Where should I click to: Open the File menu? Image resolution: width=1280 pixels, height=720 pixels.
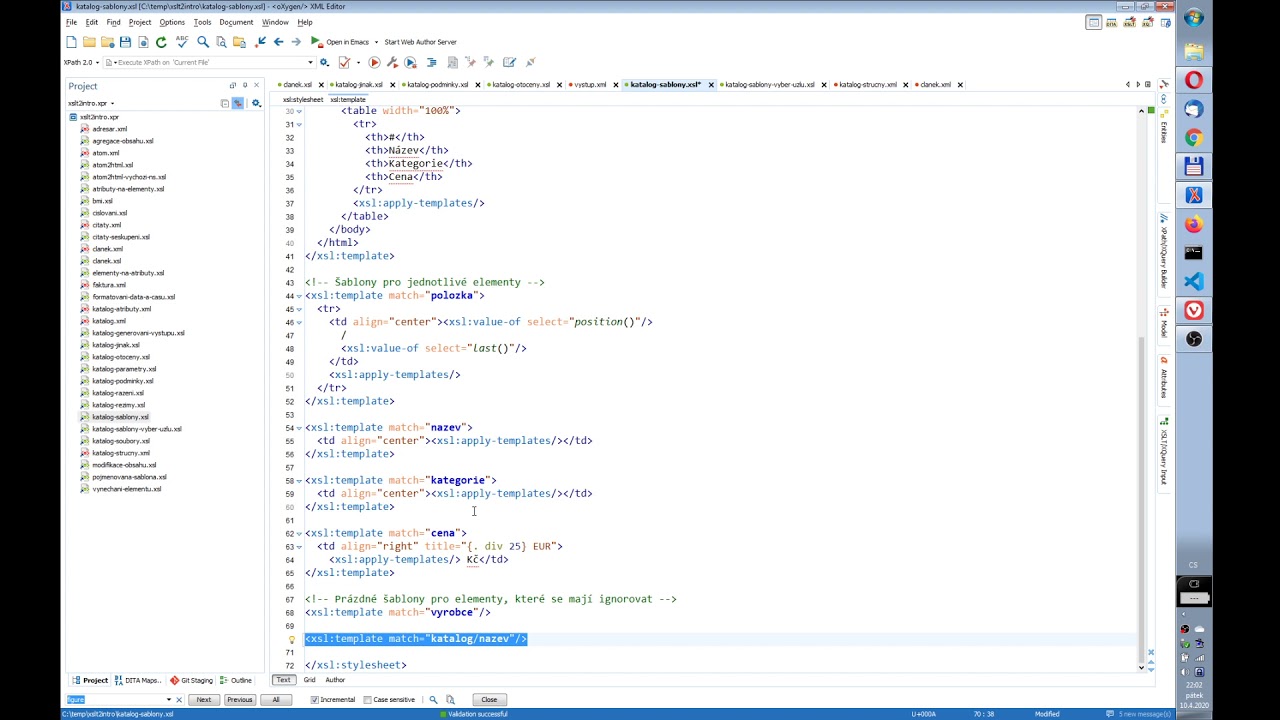coord(71,22)
